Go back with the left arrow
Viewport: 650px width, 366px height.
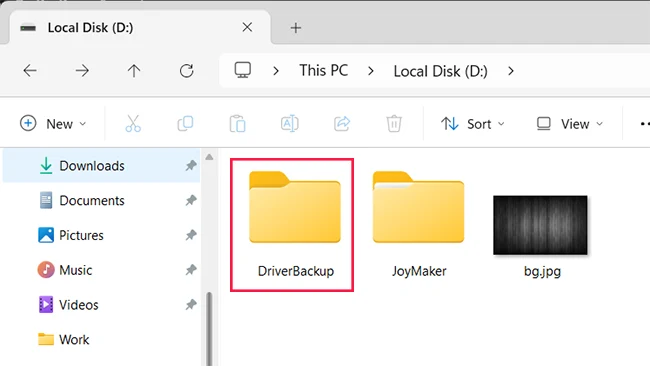tap(30, 71)
